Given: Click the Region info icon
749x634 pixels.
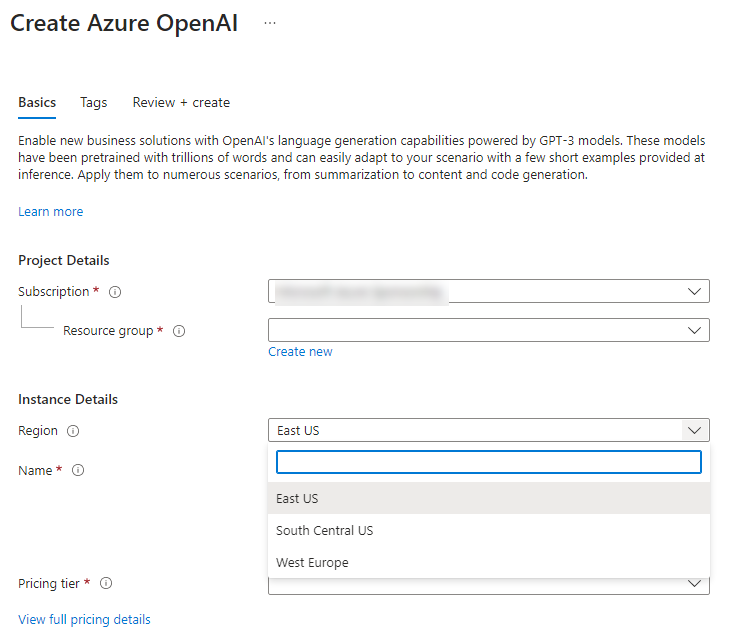Looking at the screenshot, I should (x=73, y=431).
